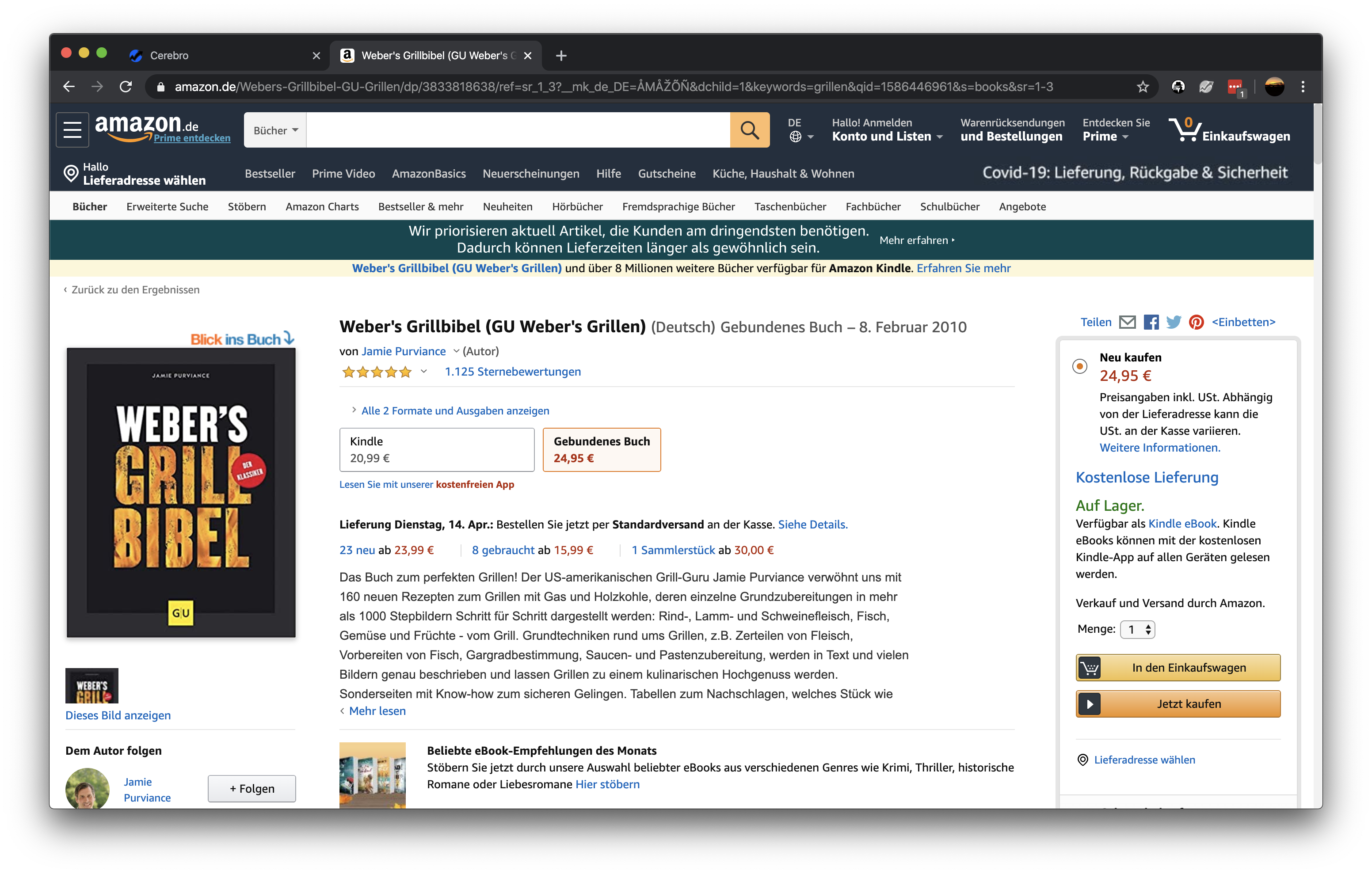Click the orange search magnifier button
The width and height of the screenshot is (1372, 874).
click(749, 130)
